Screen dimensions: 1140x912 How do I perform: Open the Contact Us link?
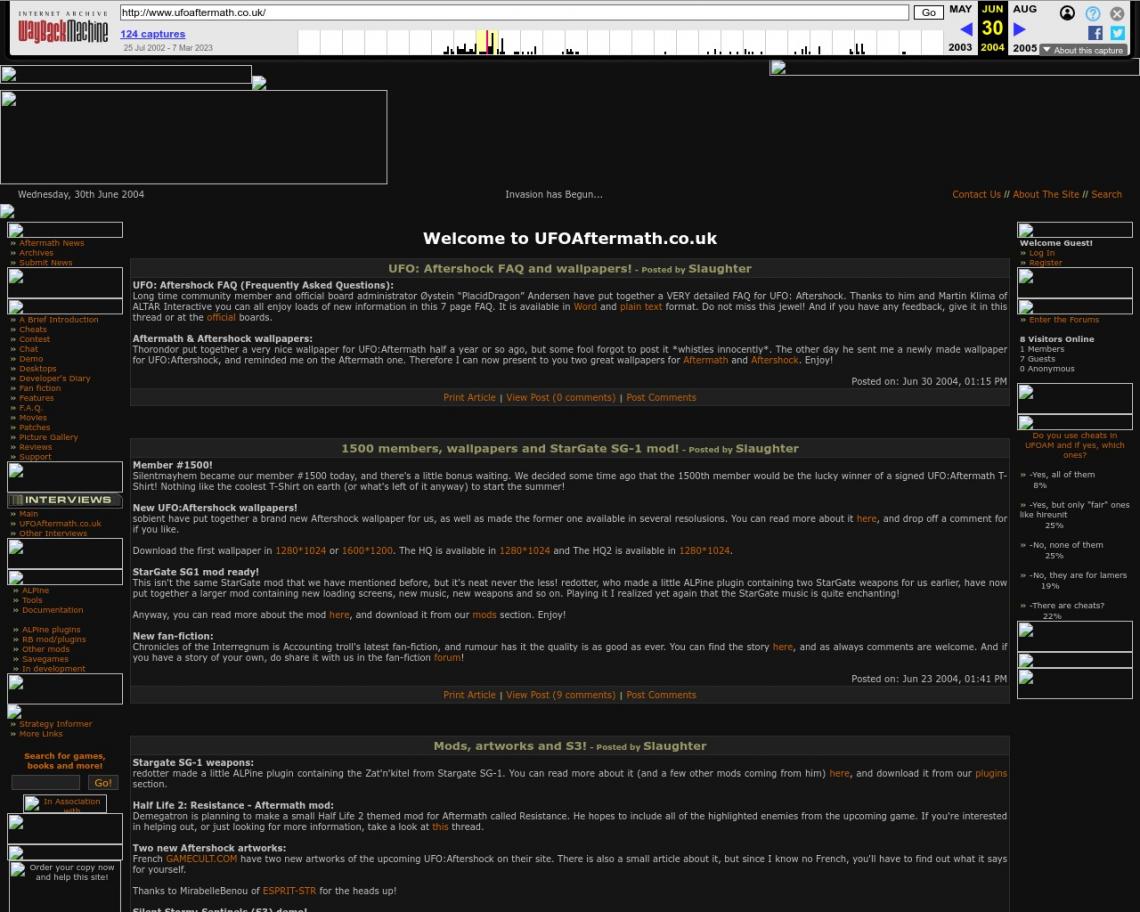[x=976, y=194]
